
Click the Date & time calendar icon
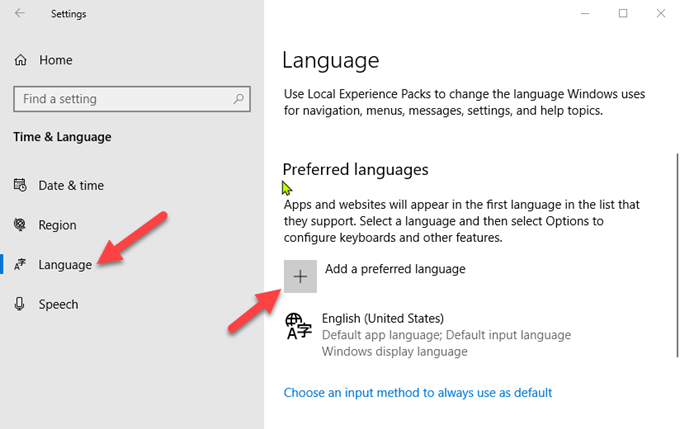coord(19,185)
